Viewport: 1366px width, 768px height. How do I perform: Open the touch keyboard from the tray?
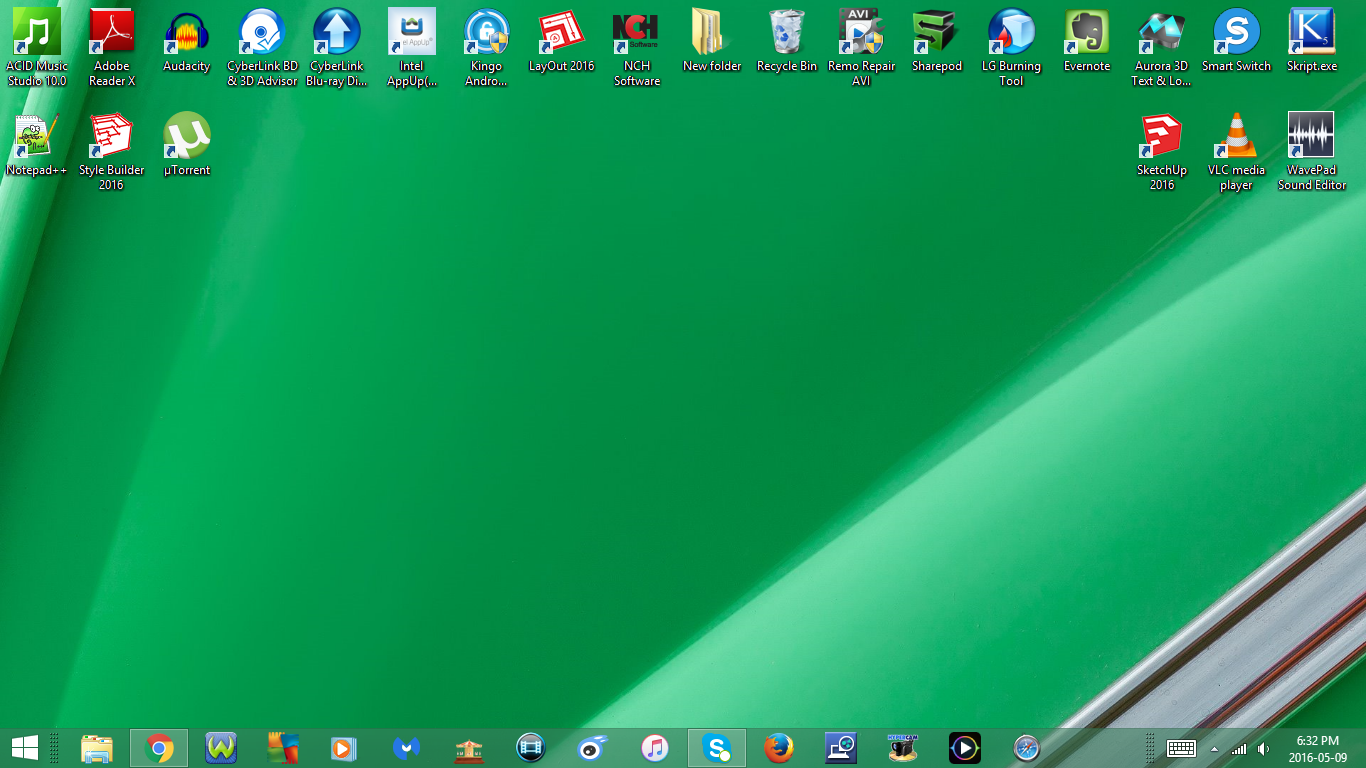[1182, 748]
